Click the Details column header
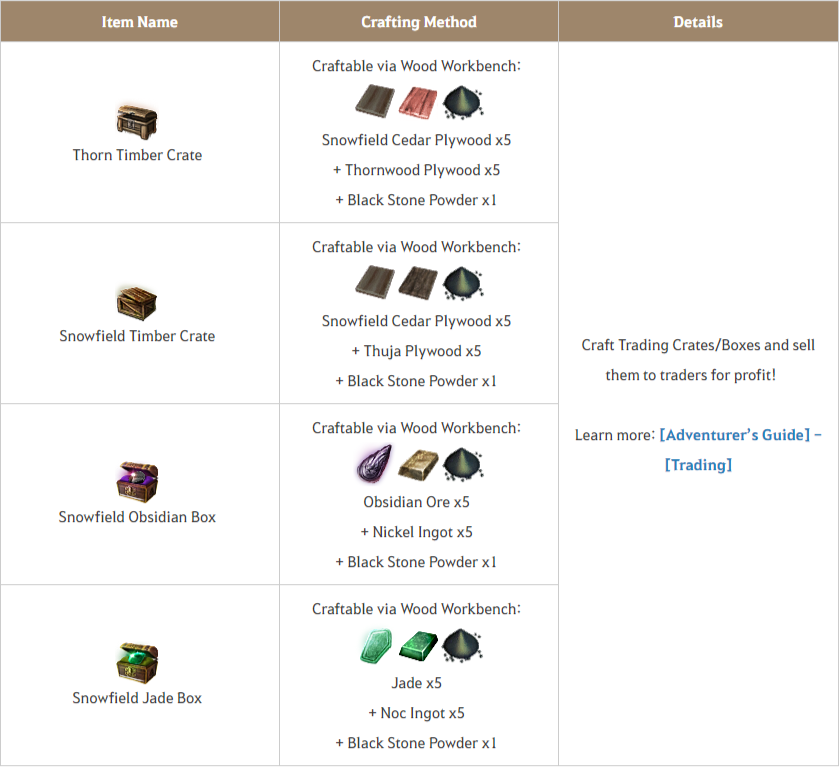 [x=698, y=22]
